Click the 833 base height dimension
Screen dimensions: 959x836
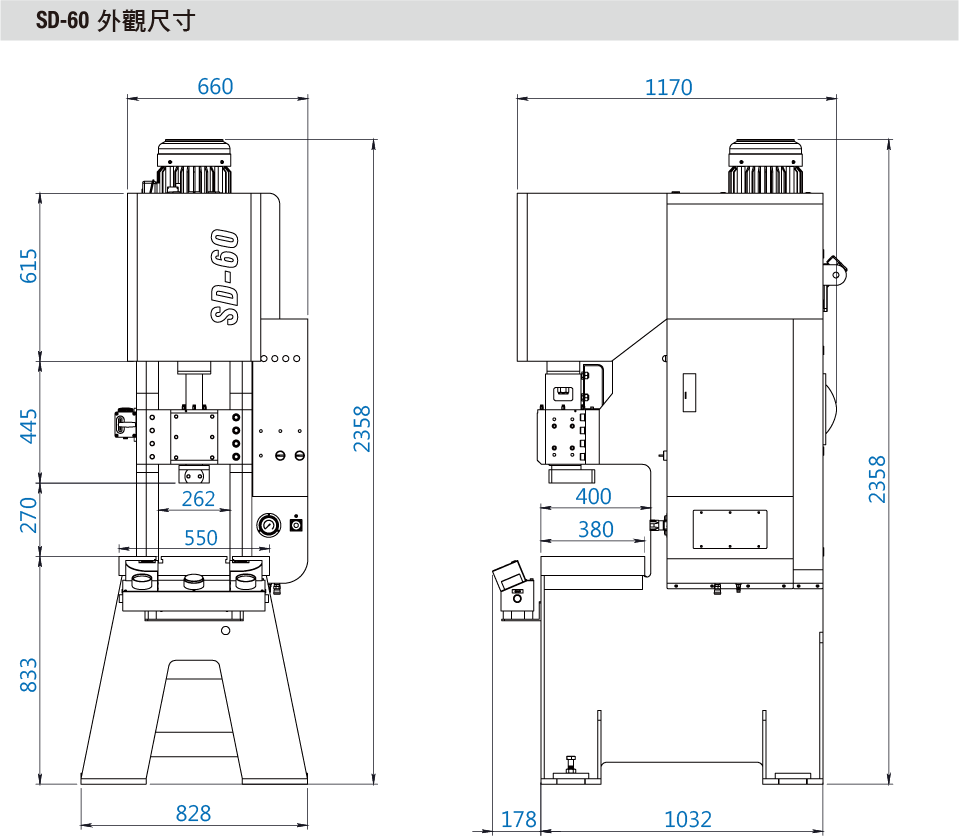[x=29, y=675]
